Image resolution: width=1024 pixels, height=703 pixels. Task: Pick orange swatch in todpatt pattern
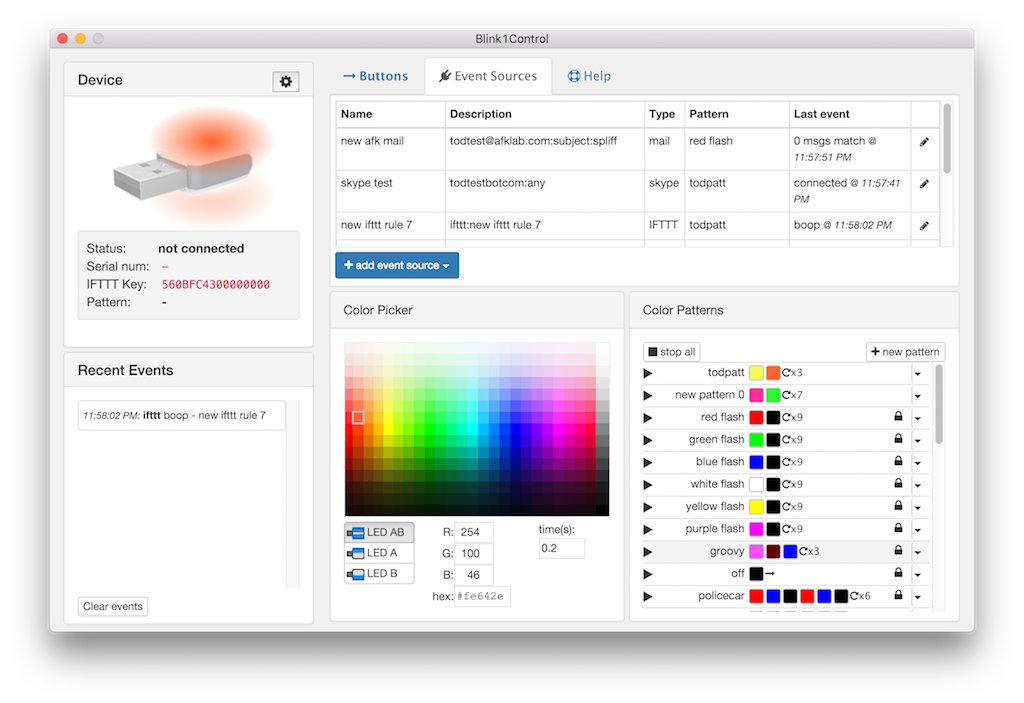click(773, 373)
